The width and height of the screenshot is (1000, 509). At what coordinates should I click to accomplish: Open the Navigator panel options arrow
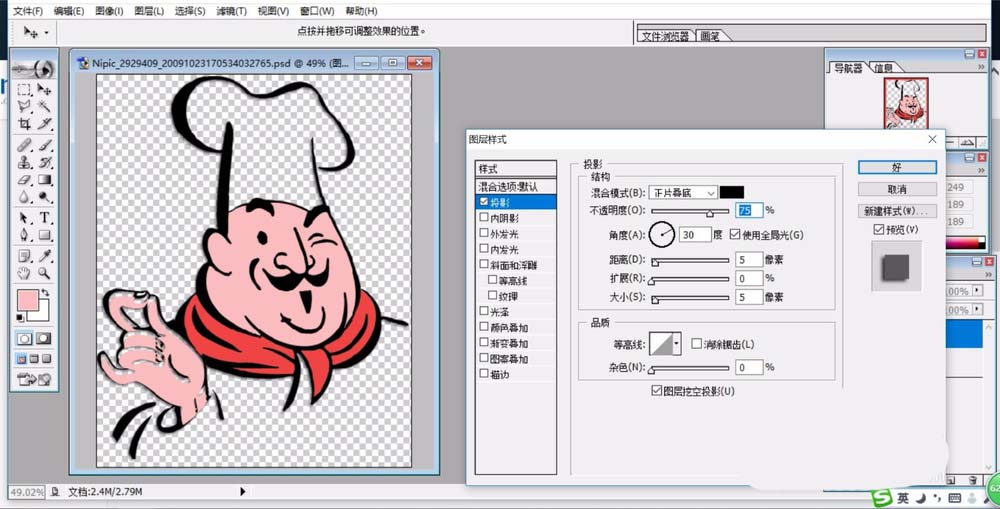(981, 66)
